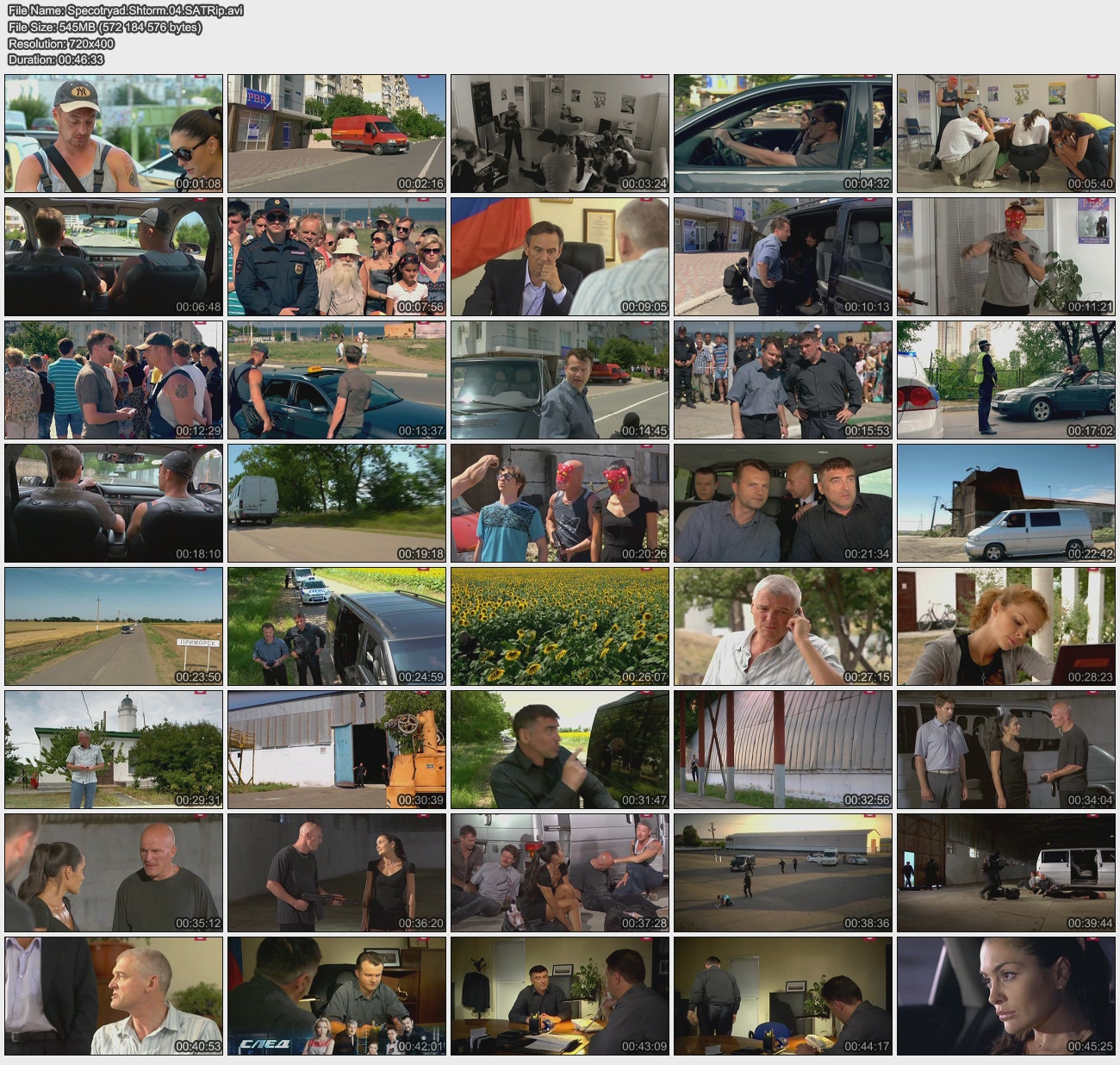The width and height of the screenshot is (1120, 1065).
Task: Click the yellow taxi thumbnail at 00:13:37
Action: click(x=337, y=380)
